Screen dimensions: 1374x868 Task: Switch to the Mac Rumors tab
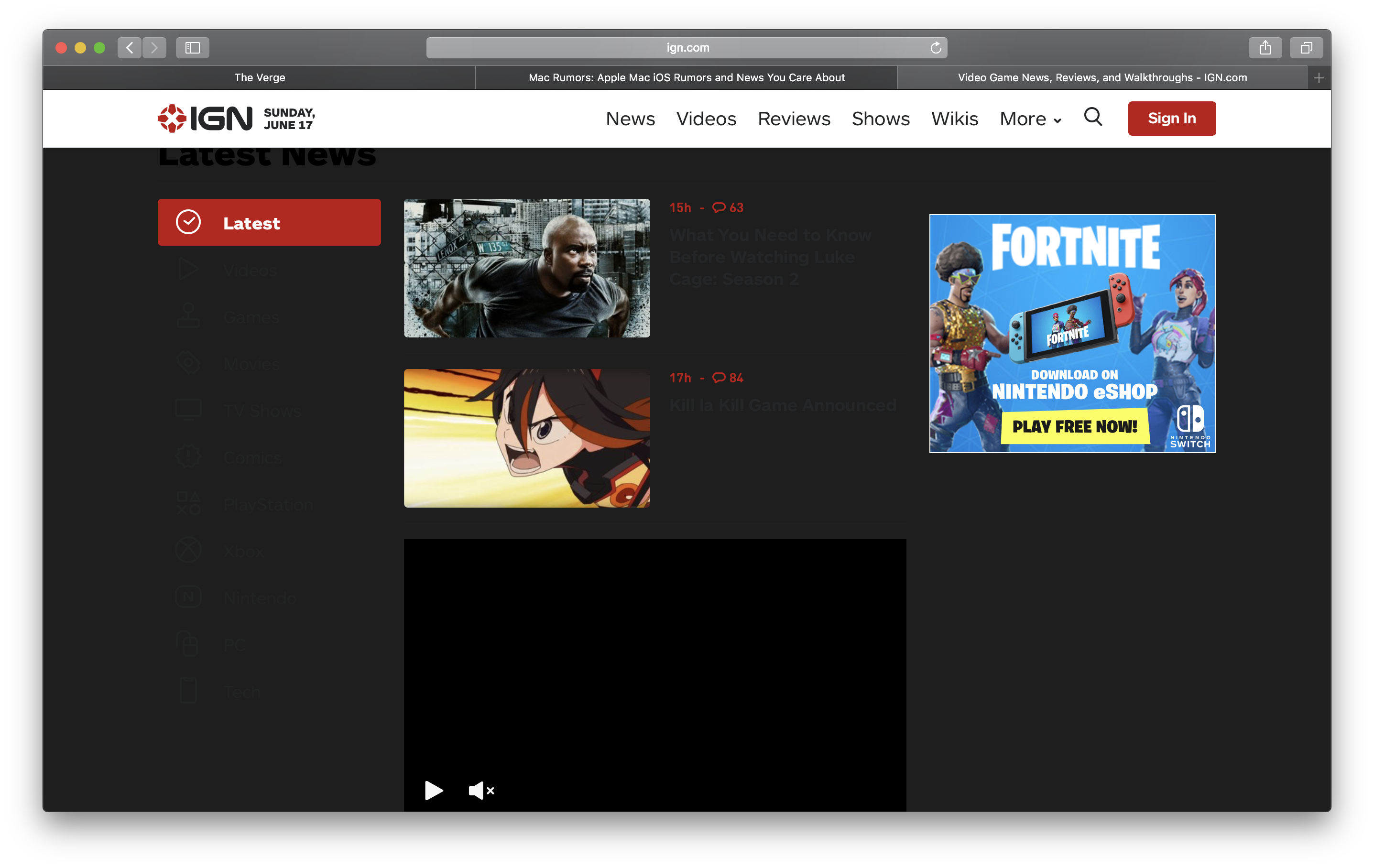pos(687,78)
